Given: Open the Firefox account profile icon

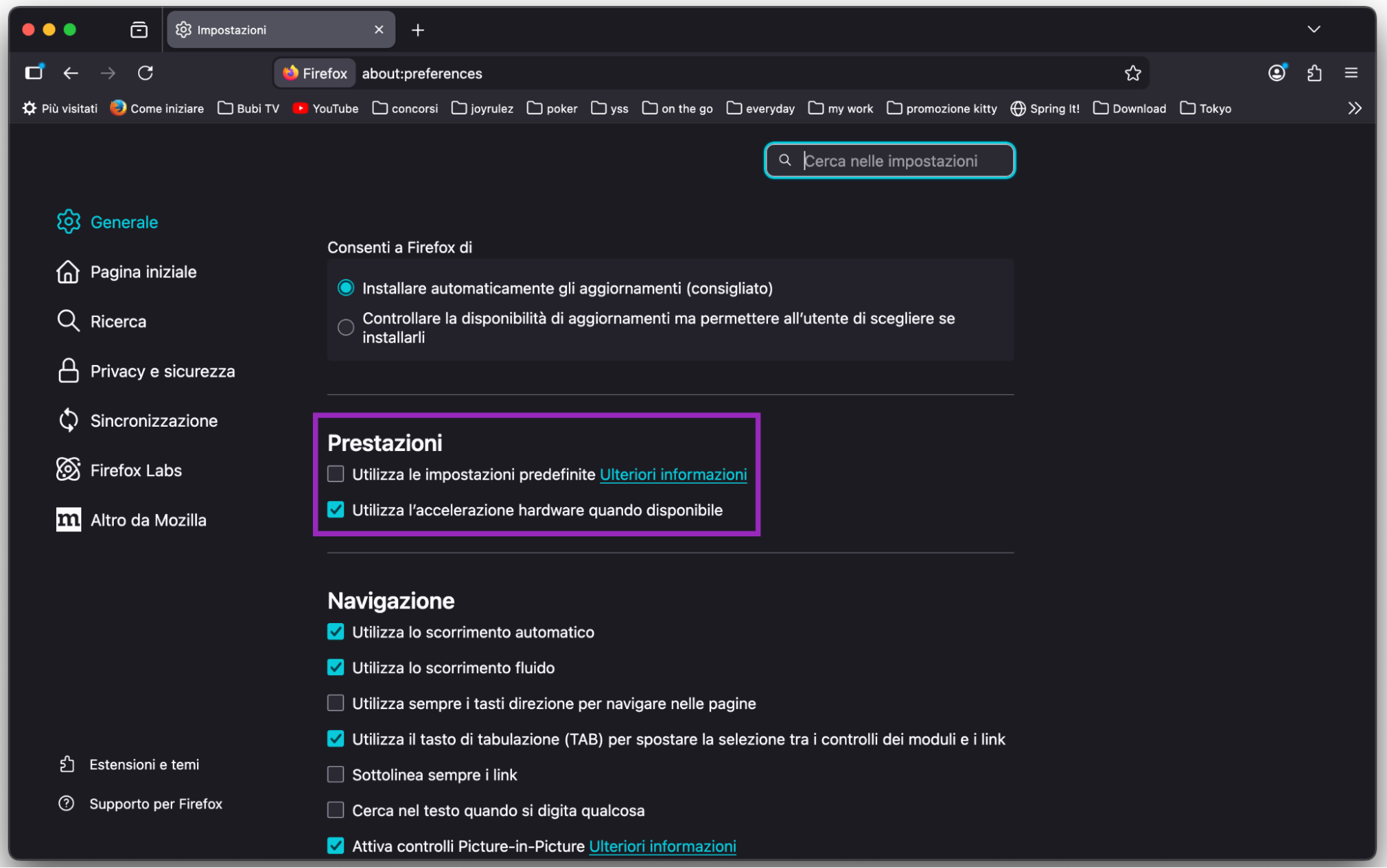Looking at the screenshot, I should tap(1277, 73).
